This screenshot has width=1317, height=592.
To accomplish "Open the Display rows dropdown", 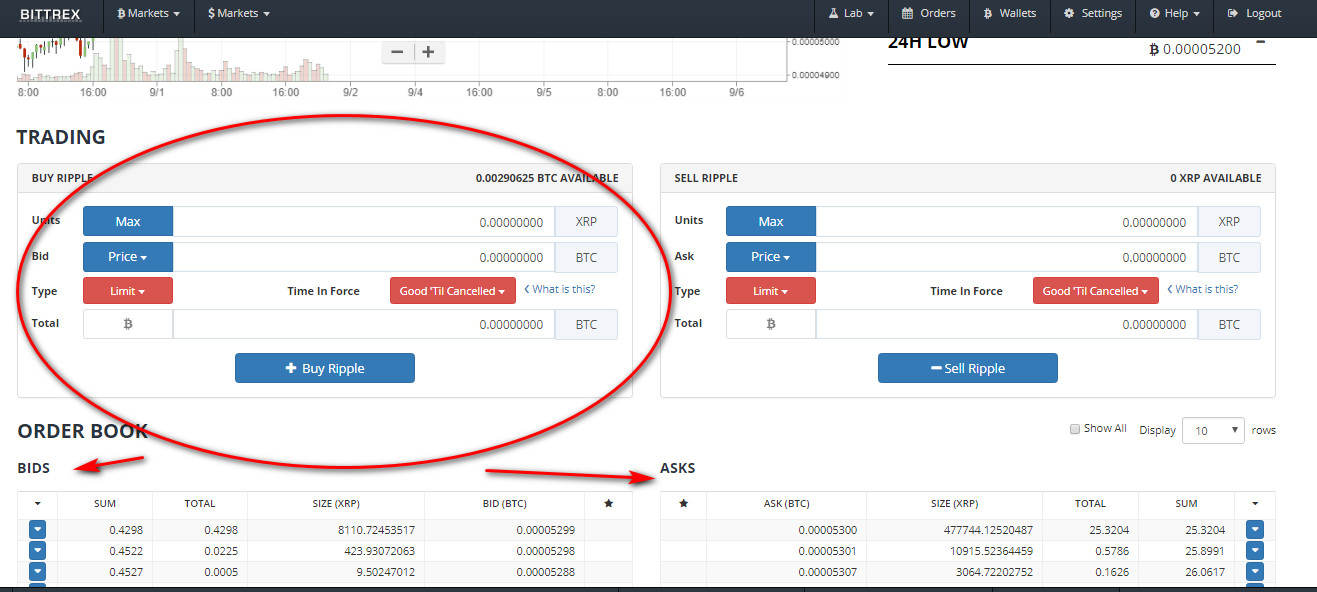I will pos(1213,430).
